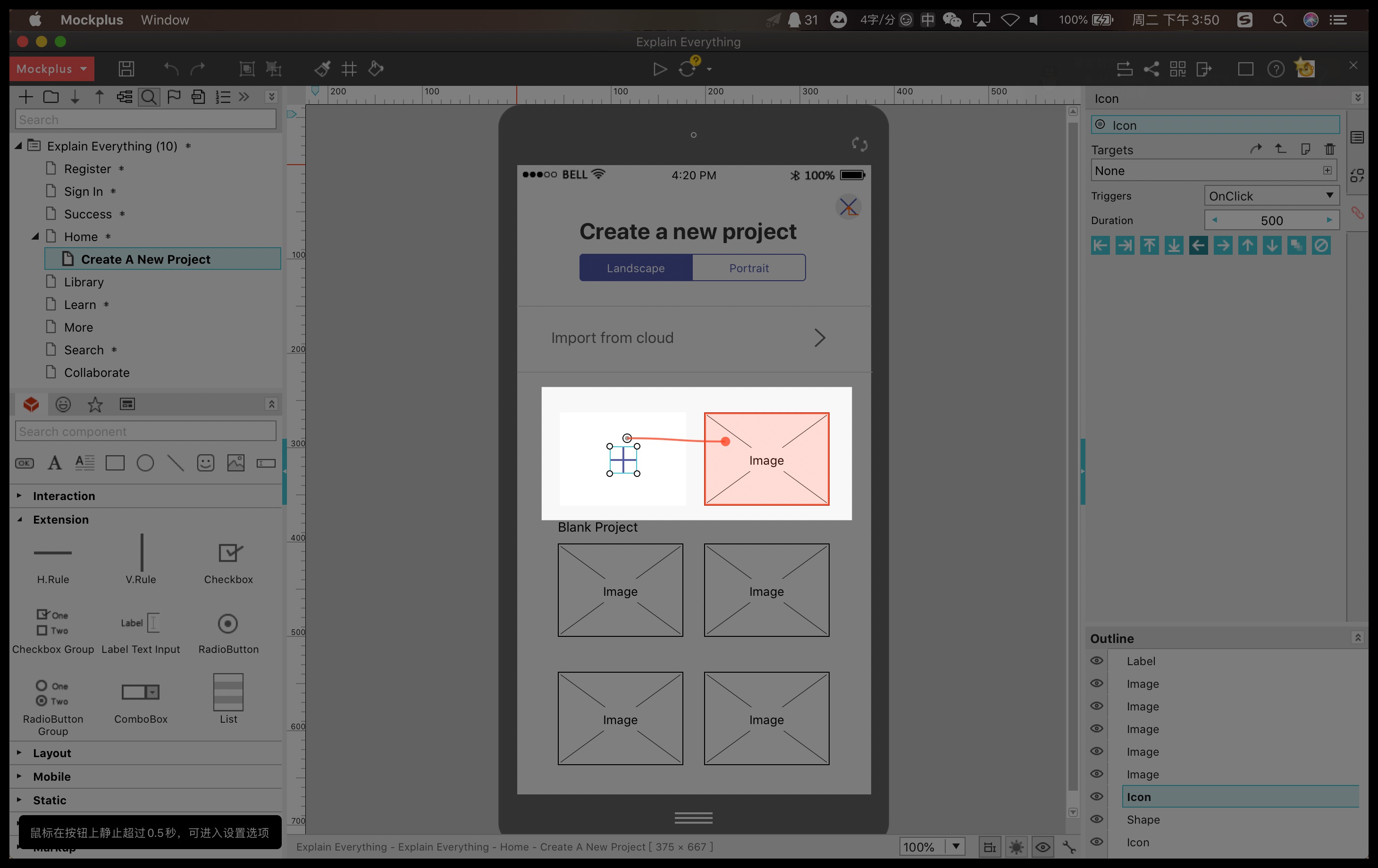Toggle the eye preview icon in status bar
Screen dimensions: 1378x868
(x=1042, y=847)
